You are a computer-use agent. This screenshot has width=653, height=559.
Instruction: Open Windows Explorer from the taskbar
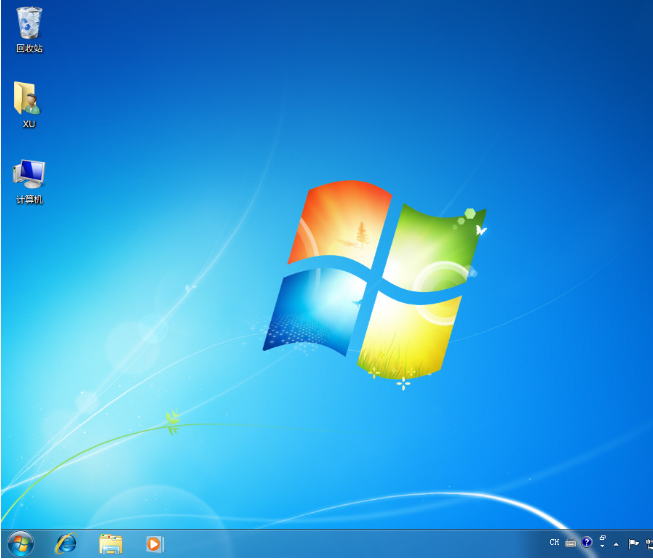pos(111,544)
